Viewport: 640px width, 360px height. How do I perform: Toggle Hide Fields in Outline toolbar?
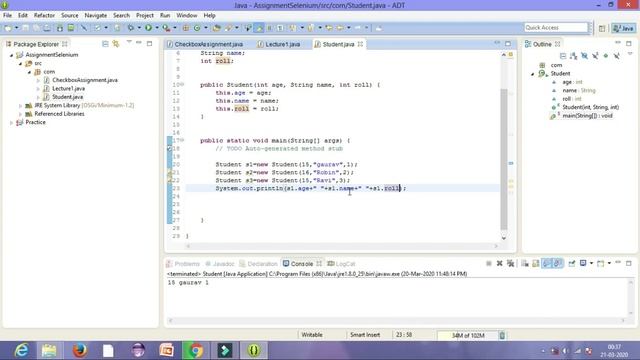tap(584, 56)
